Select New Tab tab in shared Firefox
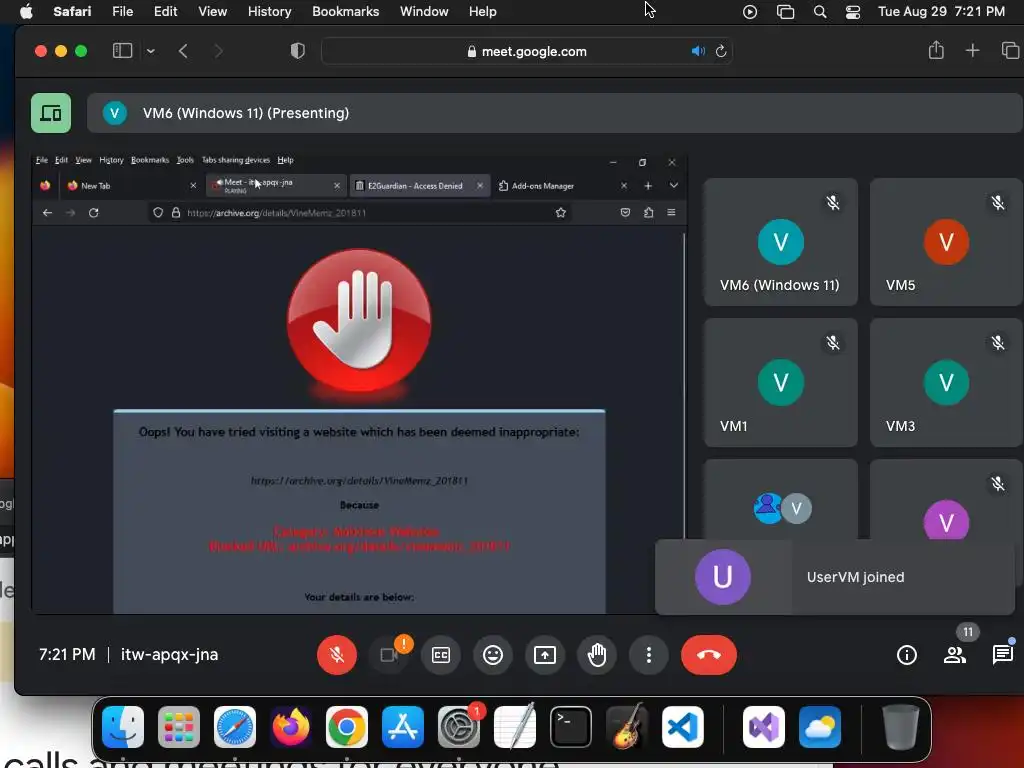This screenshot has height=768, width=1024. tap(132, 185)
